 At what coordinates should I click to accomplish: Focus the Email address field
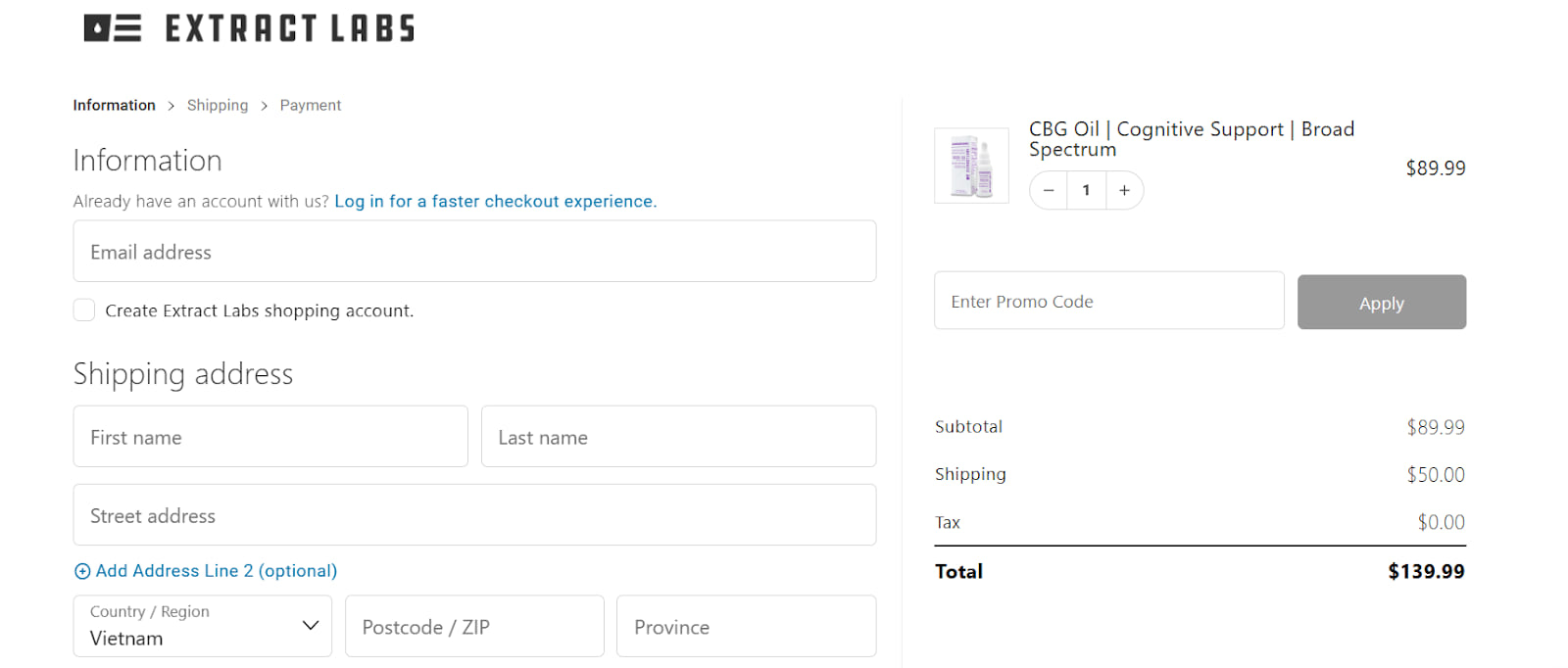point(474,252)
